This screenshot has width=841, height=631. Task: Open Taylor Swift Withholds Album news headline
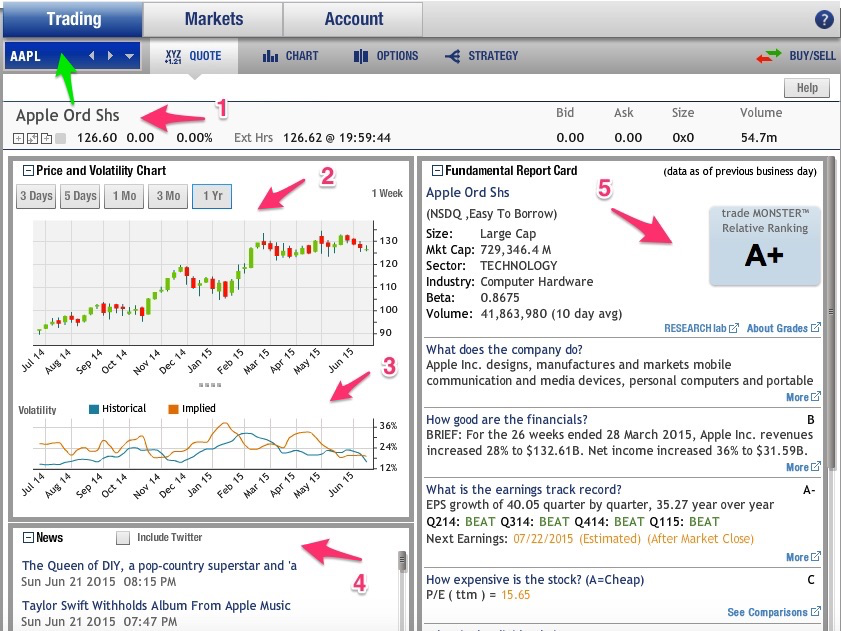pos(156,606)
